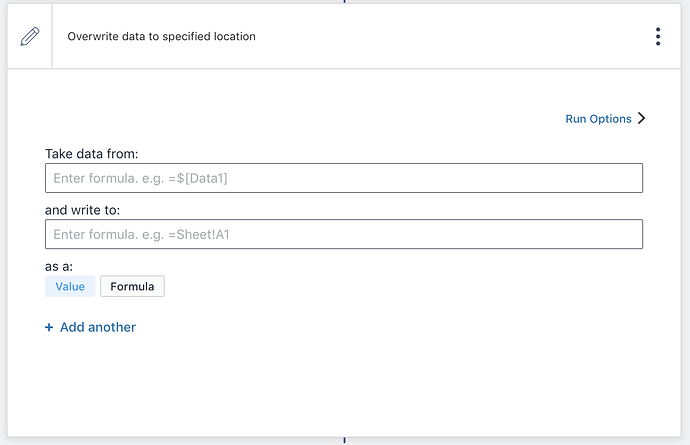Click the plus icon beside Add another

click(x=49, y=327)
